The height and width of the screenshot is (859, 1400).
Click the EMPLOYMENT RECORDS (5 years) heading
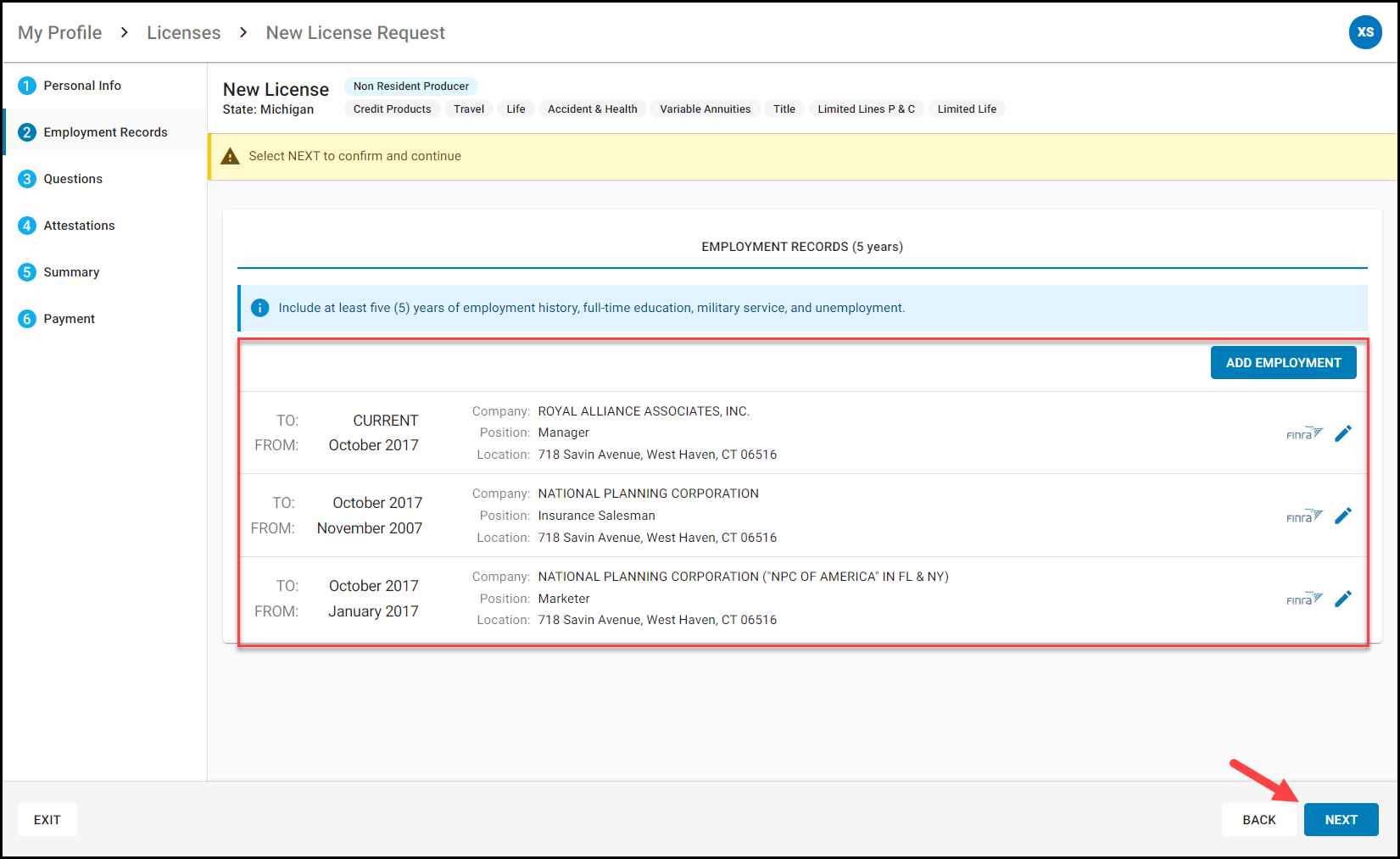pyautogui.click(x=802, y=247)
